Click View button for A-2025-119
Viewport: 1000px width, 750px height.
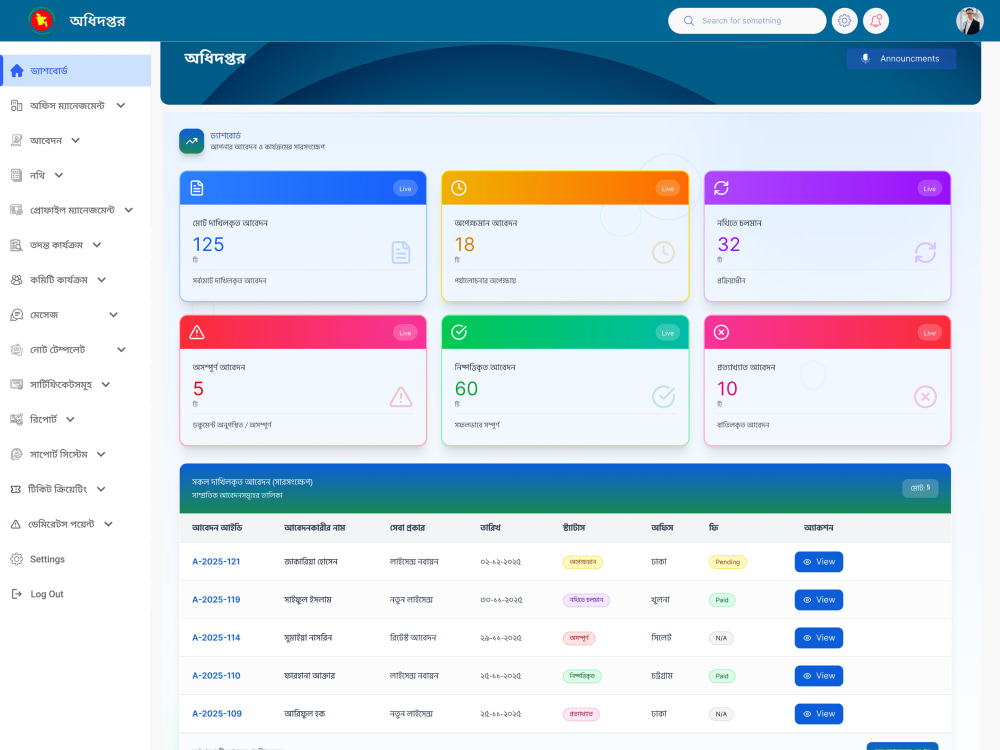pos(818,599)
